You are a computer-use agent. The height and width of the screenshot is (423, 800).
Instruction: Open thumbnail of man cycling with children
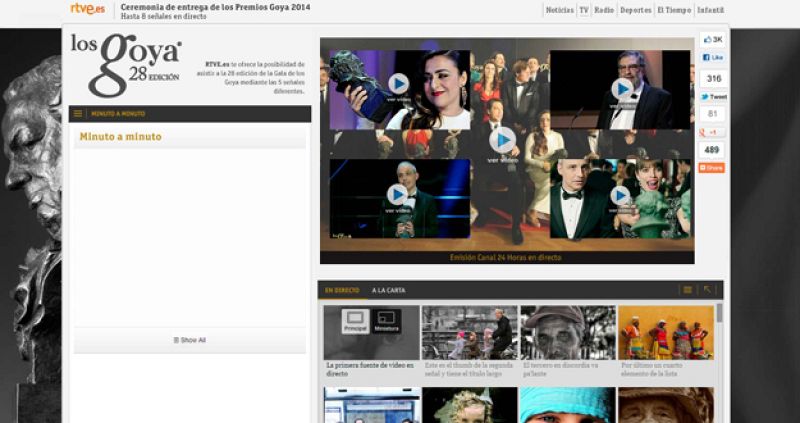pyautogui.click(x=469, y=333)
